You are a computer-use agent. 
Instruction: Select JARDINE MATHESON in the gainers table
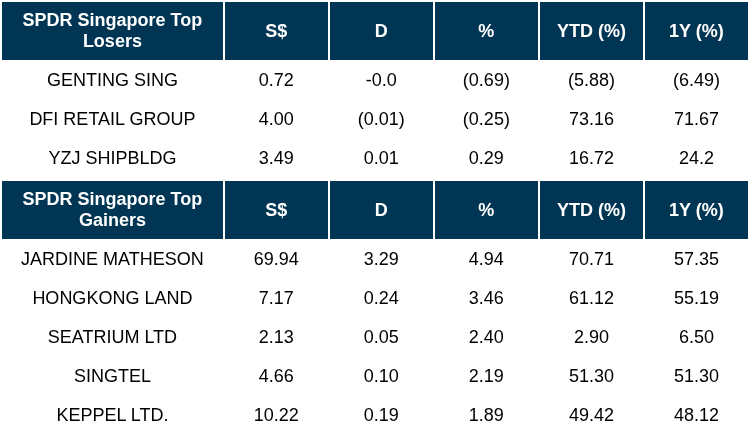(112, 259)
